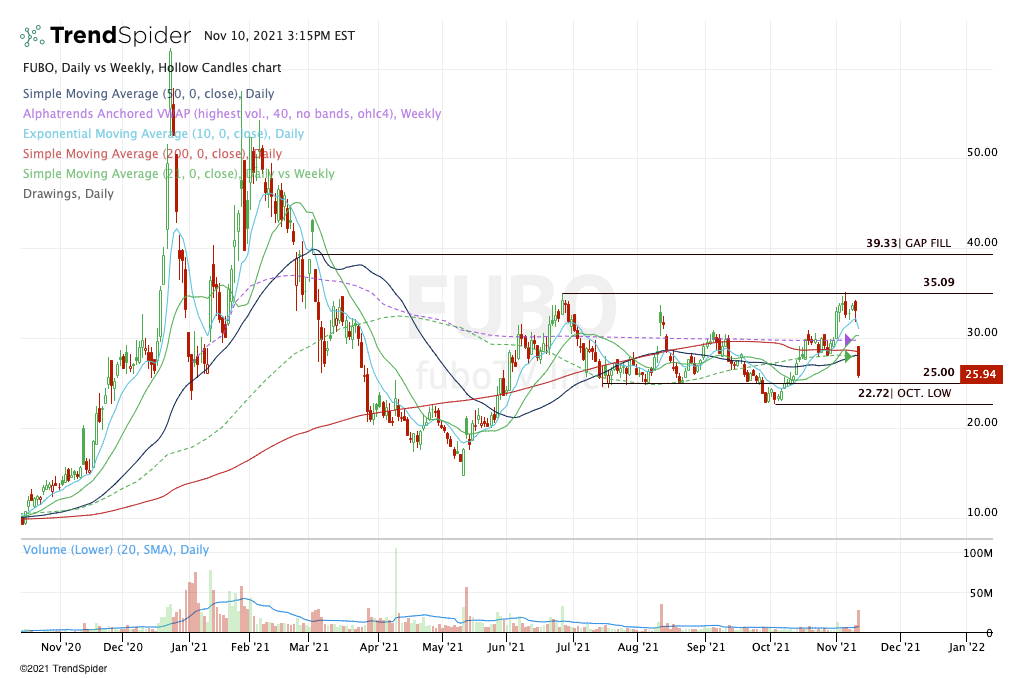Click the TrendSpider logo icon

coord(32,36)
